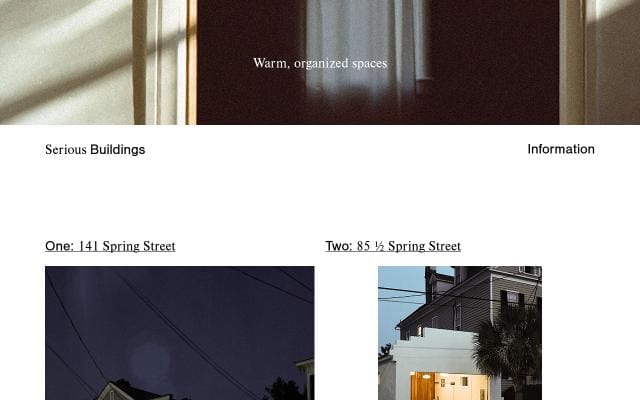Viewport: 640px width, 400px height.
Task: Click the word 'Buildings' in the header
Action: pos(118,150)
